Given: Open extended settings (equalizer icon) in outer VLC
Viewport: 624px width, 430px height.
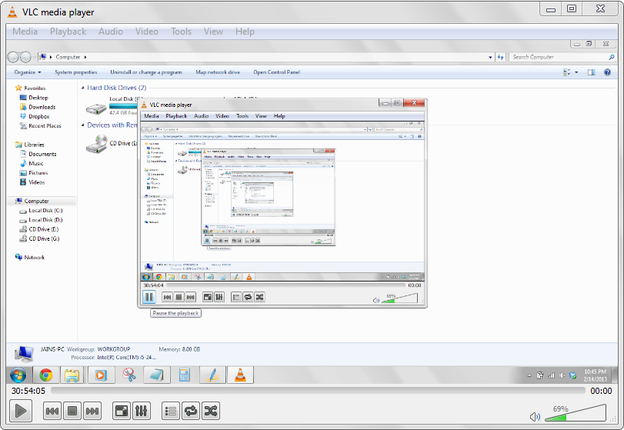Looking at the screenshot, I should (141, 411).
